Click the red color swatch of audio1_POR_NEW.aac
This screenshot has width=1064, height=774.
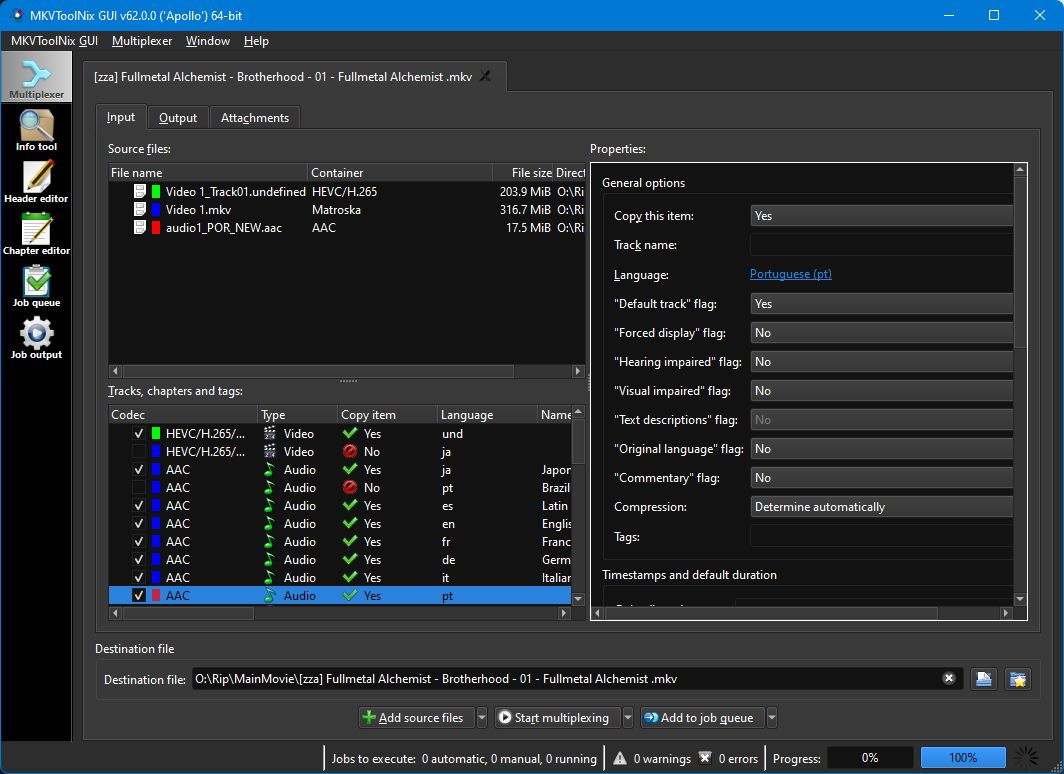coord(155,227)
